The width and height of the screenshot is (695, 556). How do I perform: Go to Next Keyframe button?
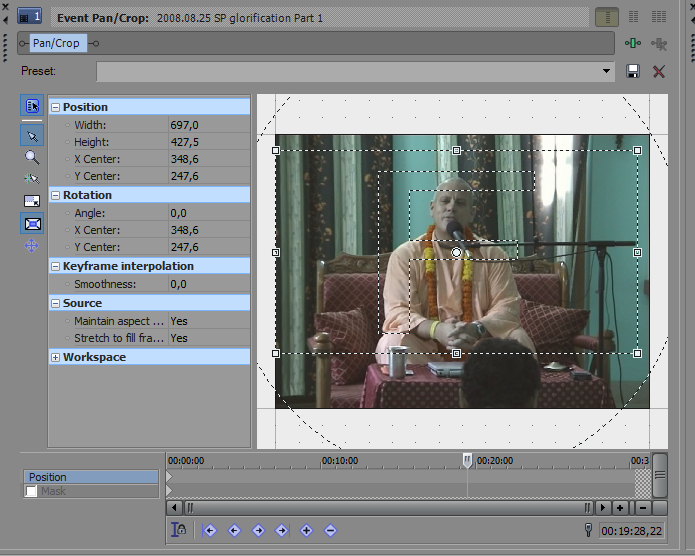click(258, 530)
